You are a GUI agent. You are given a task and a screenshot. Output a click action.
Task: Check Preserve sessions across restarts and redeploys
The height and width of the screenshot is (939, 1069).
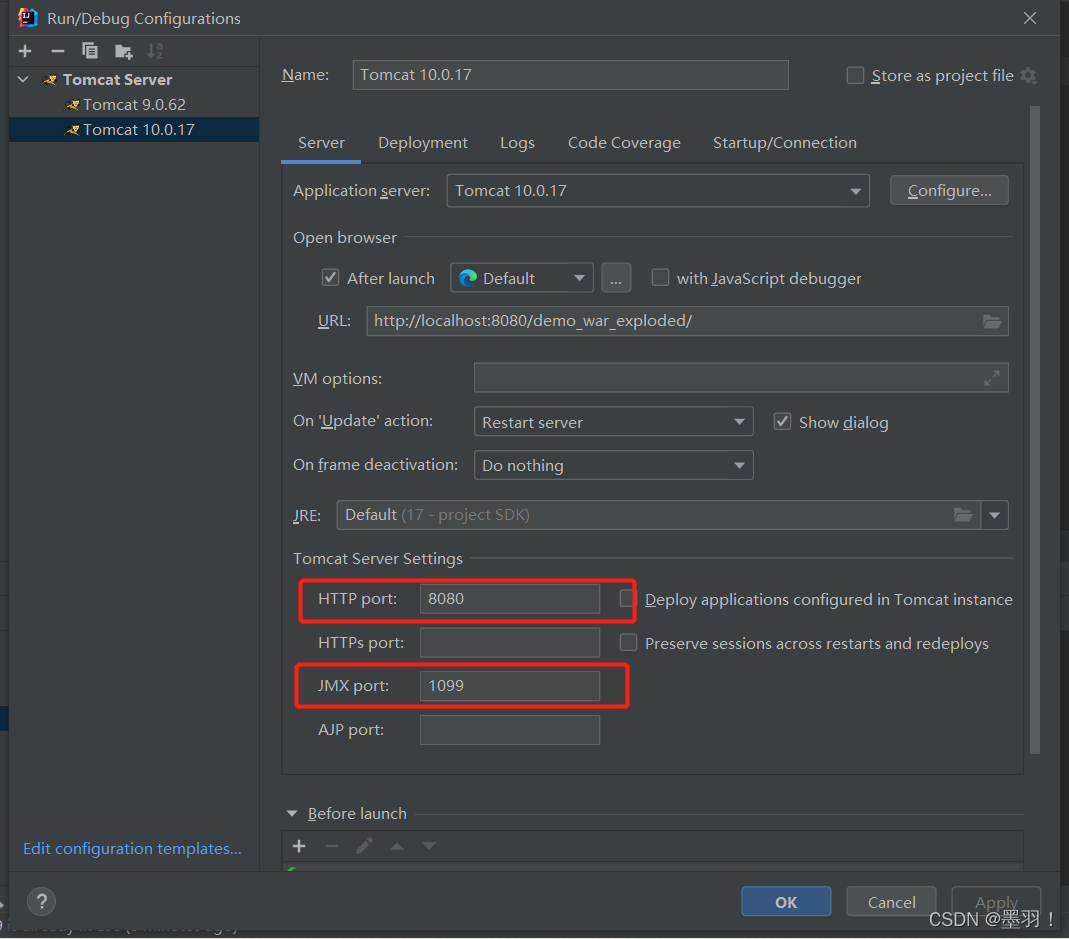point(628,642)
